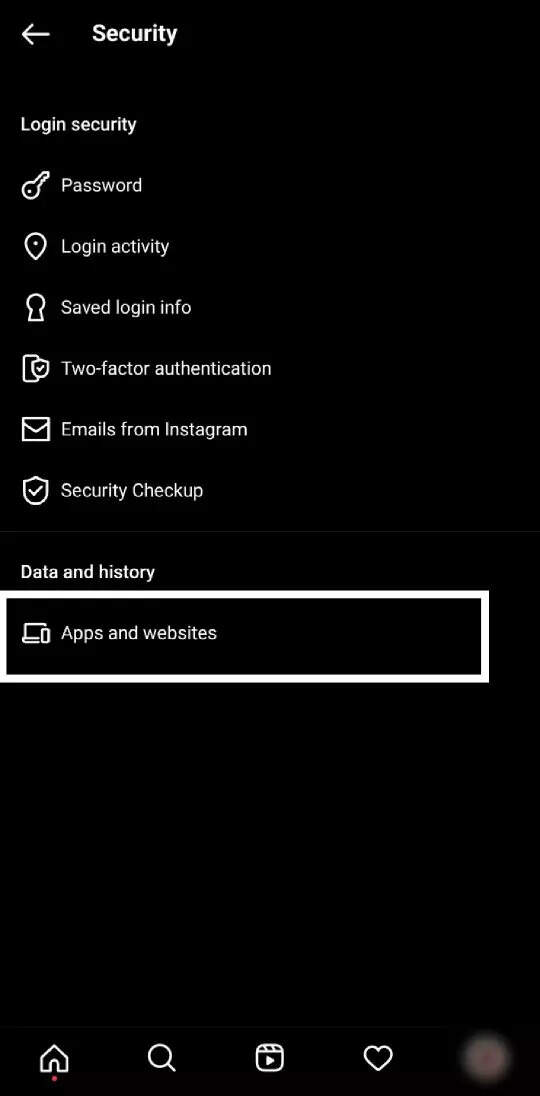
Task: Open Two-factor authentication text entry
Action: pyautogui.click(x=166, y=368)
